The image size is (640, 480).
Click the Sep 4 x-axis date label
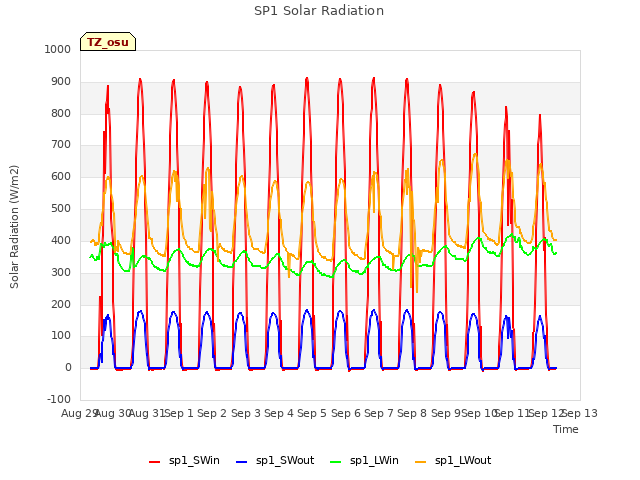279,413
